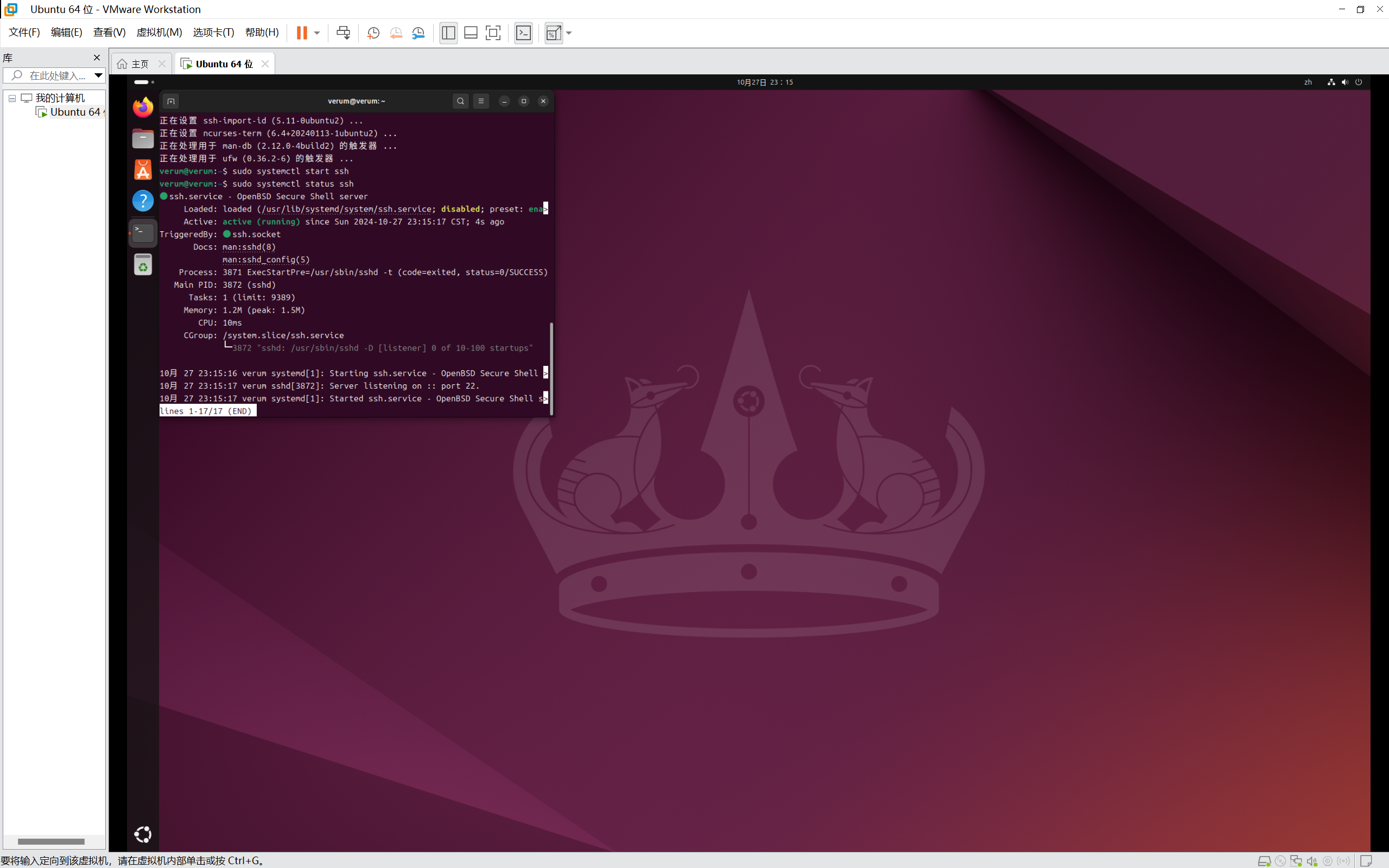Screen dimensions: 1389x868
Task: Open the snapshot manager
Action: tap(418, 33)
